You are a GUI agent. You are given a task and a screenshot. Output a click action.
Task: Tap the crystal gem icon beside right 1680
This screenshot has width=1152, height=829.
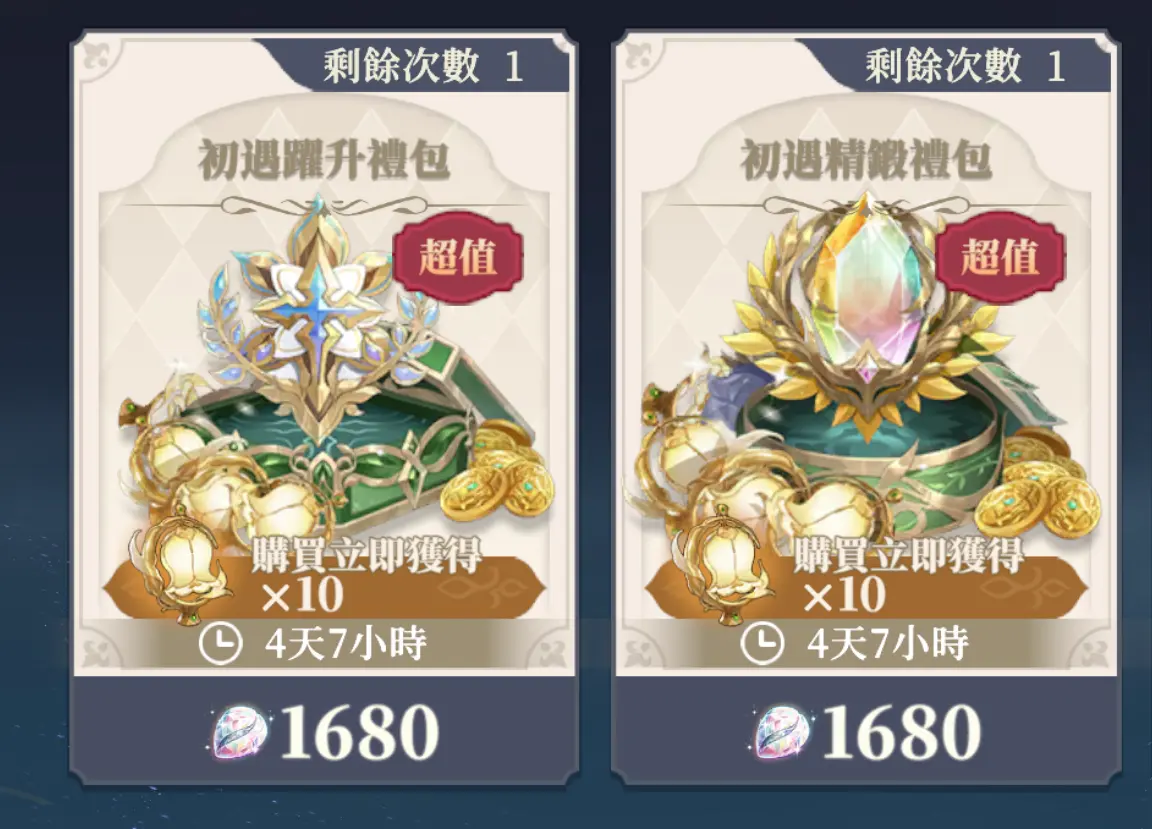[782, 732]
